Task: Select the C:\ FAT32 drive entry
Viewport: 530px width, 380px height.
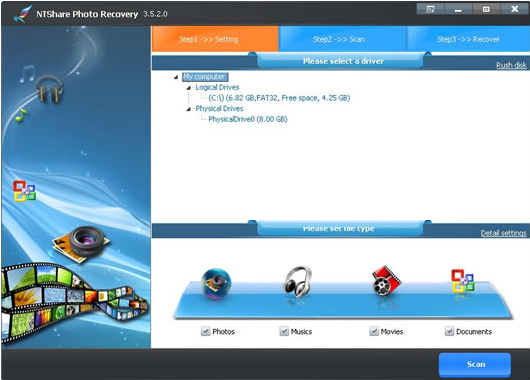Action: pos(279,98)
